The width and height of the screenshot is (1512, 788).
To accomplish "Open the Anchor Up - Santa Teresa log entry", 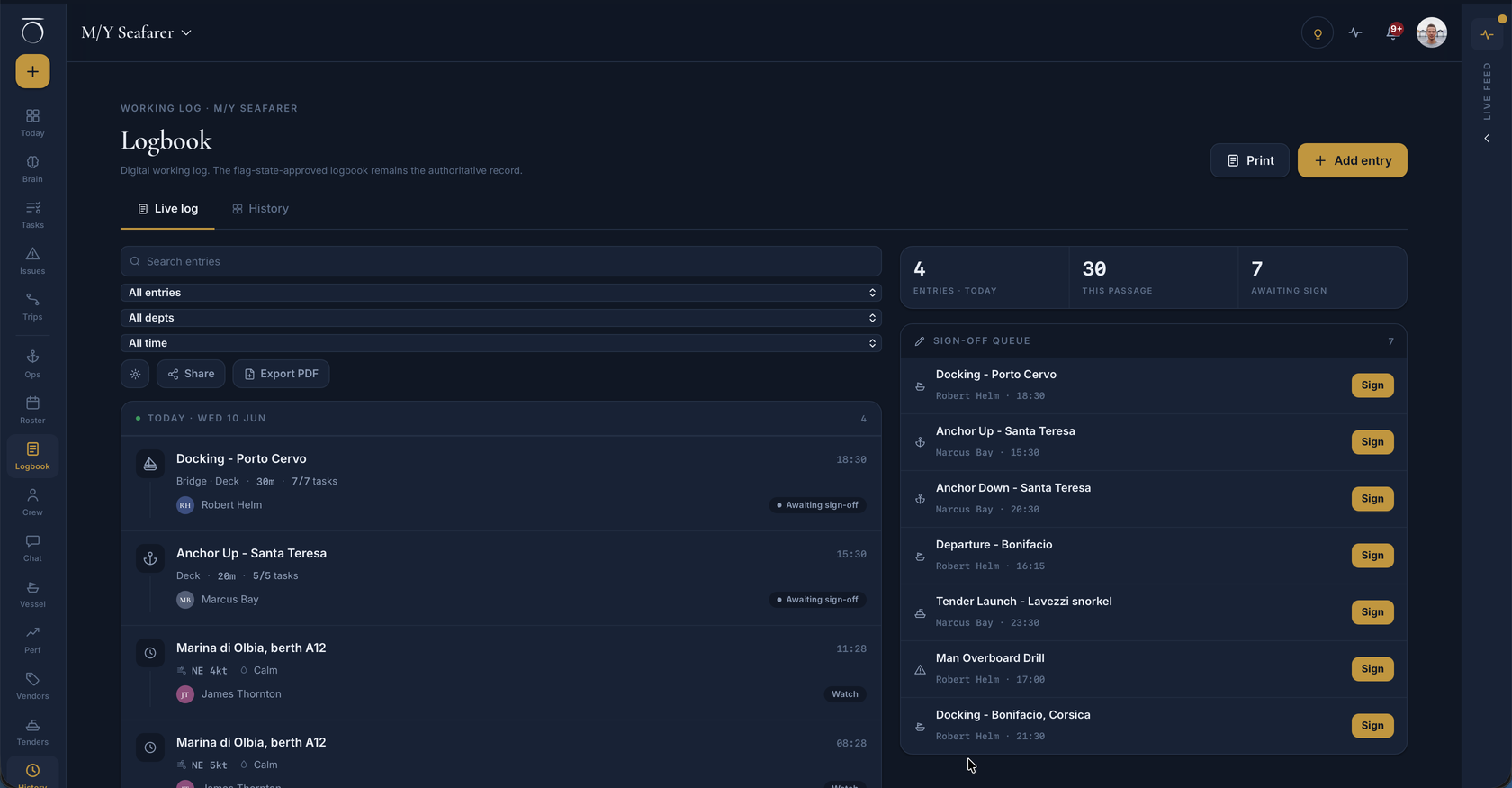I will coord(501,578).
